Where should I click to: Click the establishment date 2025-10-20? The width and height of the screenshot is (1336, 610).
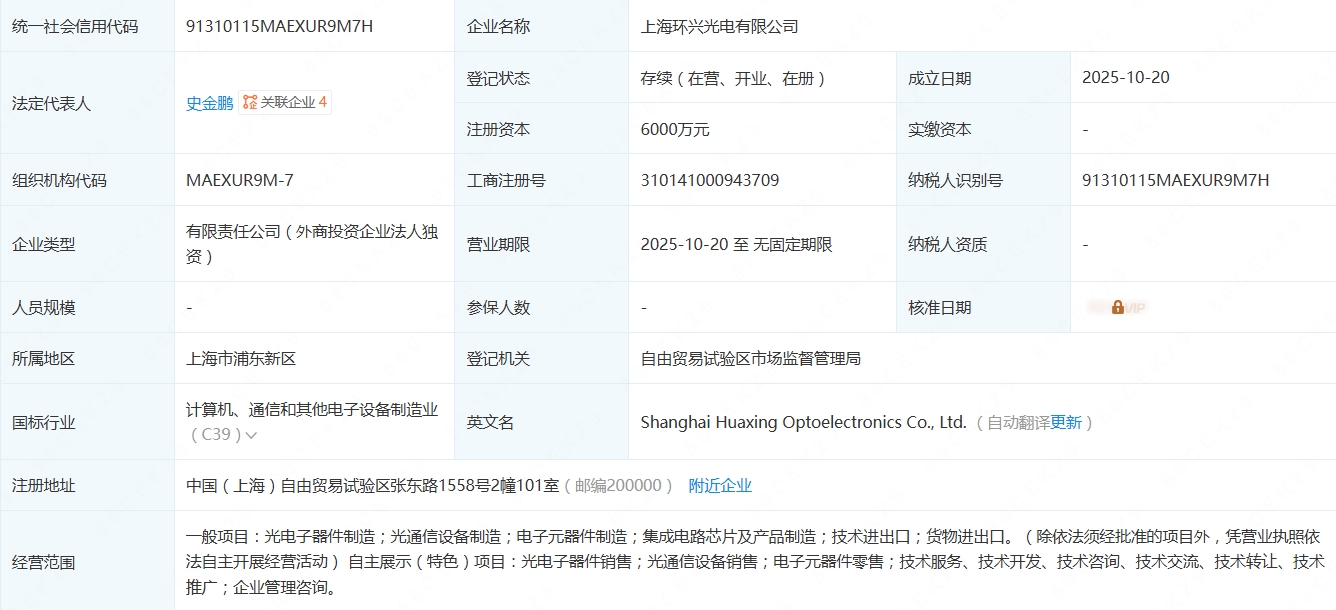pos(1125,78)
